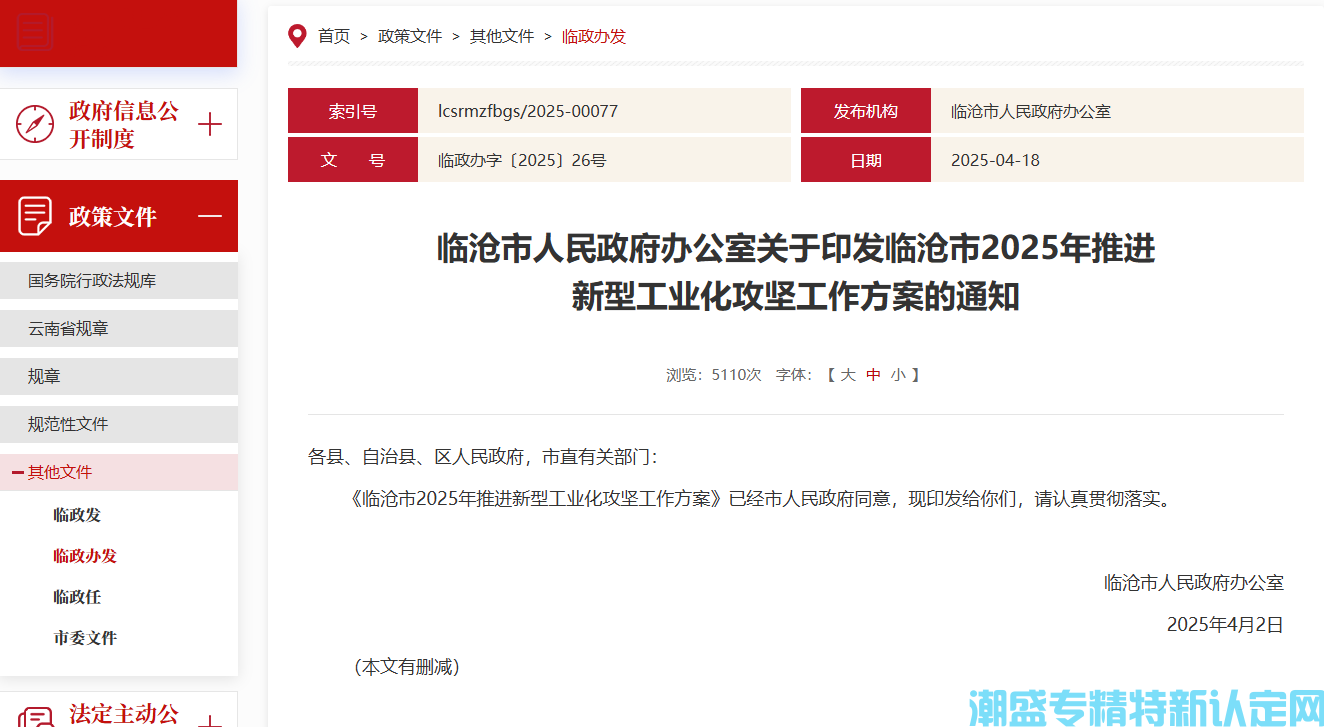
Task: Go to 政策文件 in breadcrumb
Action: pos(410,36)
